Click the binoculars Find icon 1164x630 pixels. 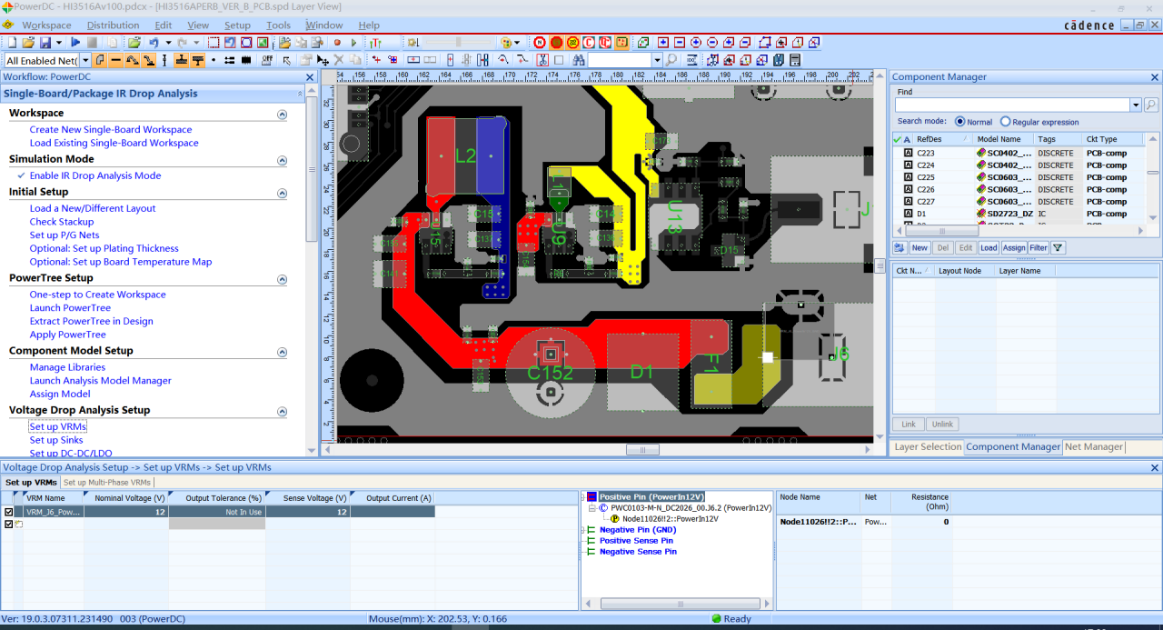[x=578, y=60]
